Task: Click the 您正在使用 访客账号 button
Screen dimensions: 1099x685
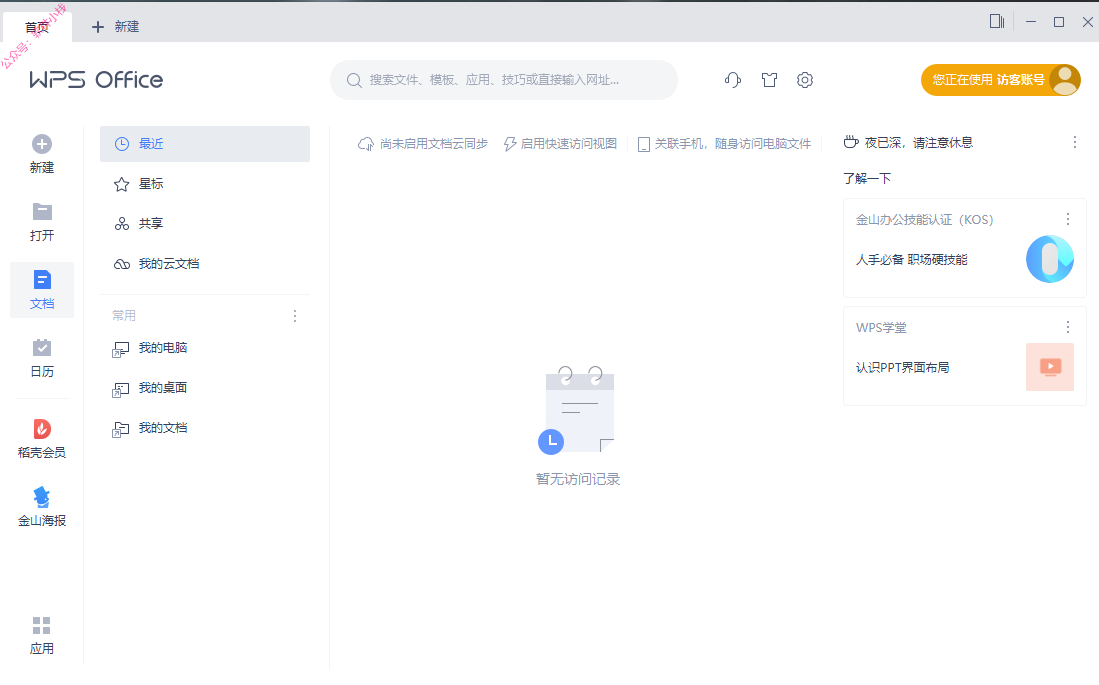Action: [1000, 80]
